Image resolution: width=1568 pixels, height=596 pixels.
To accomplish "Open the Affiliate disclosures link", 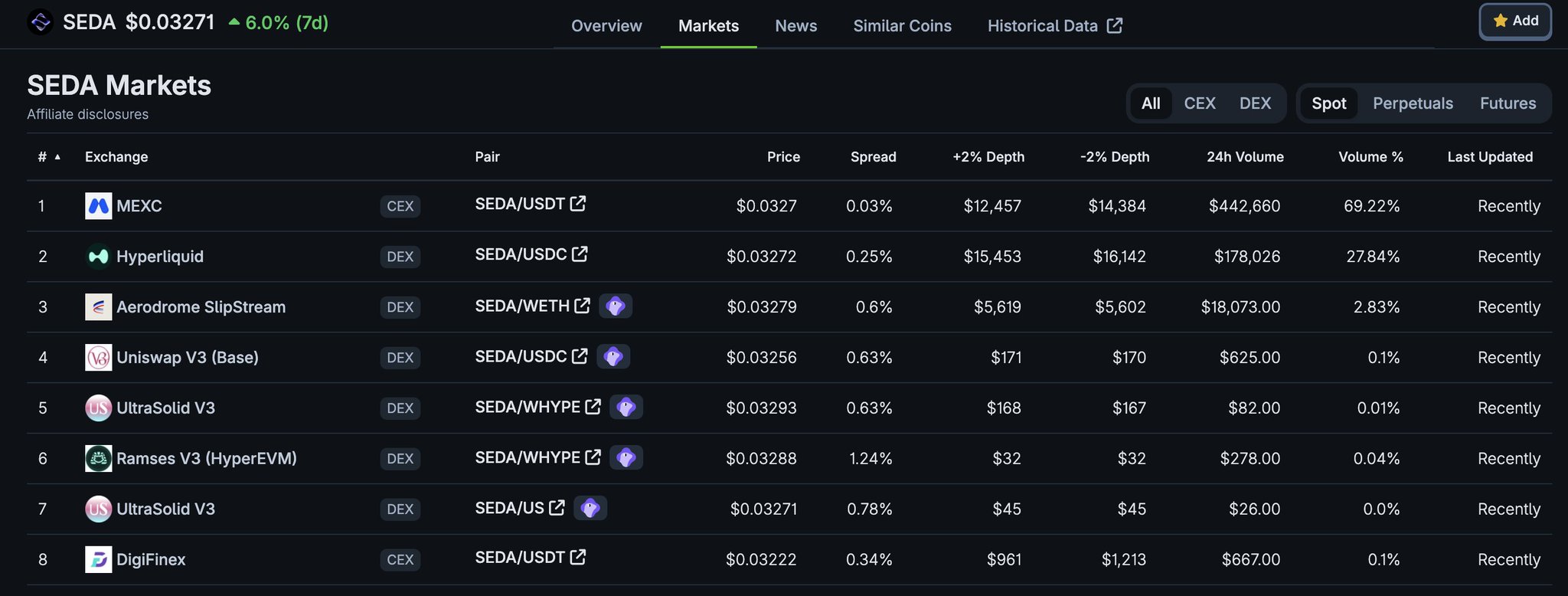I will tap(88, 114).
